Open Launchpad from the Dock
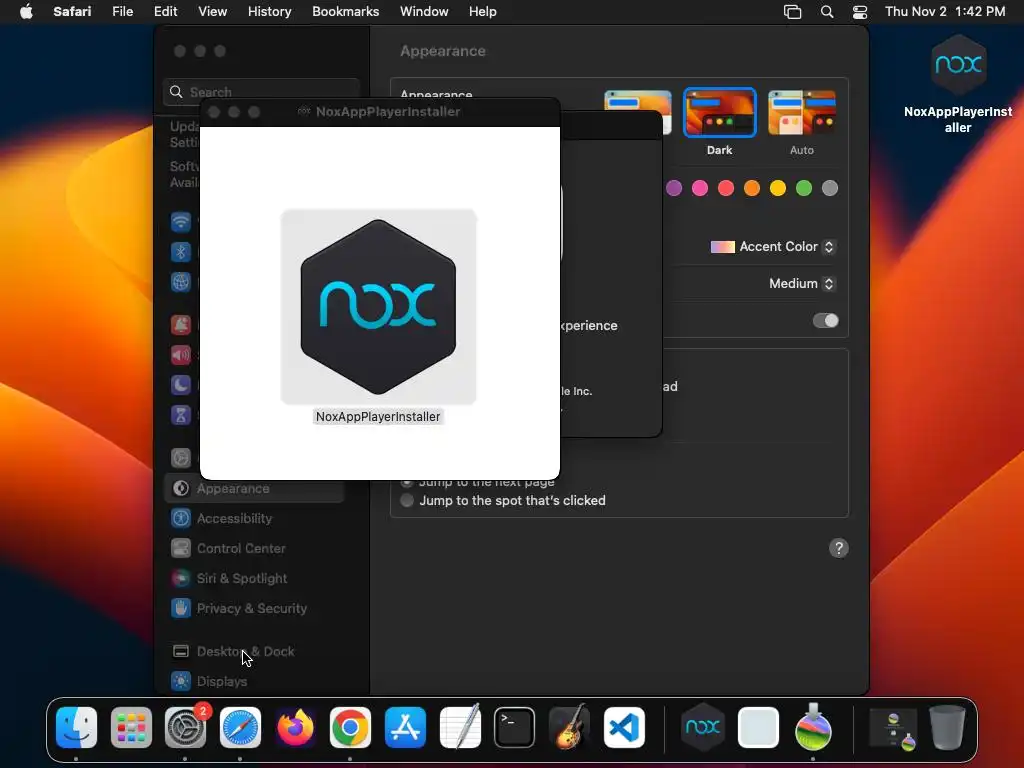Viewport: 1024px width, 768px height. [131, 728]
